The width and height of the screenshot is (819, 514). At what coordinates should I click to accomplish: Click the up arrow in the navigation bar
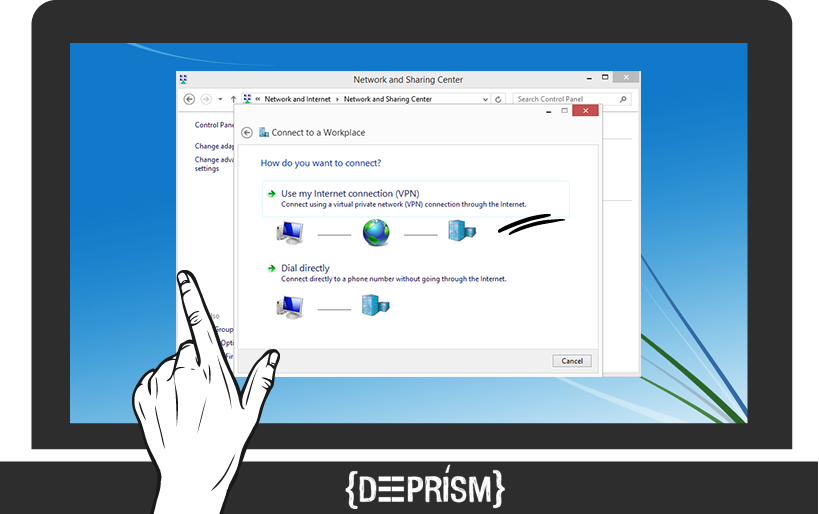click(233, 99)
